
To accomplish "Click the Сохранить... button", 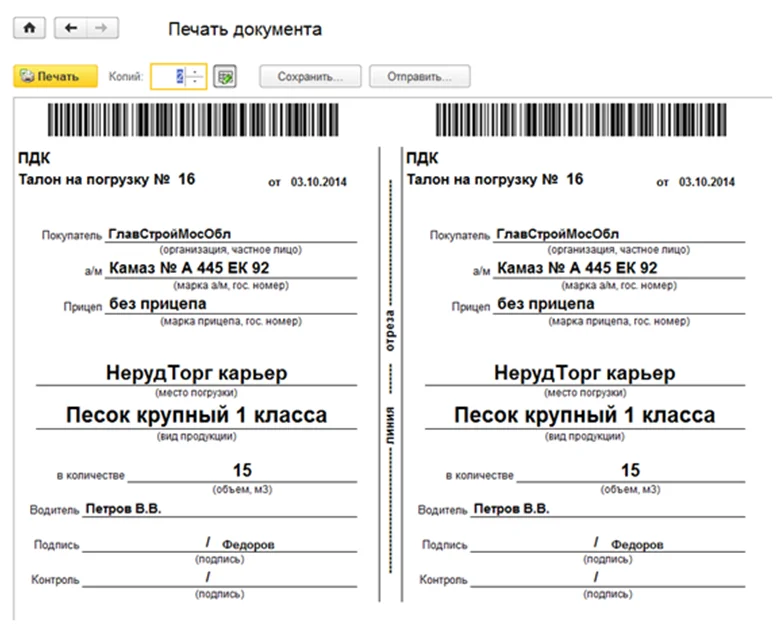I will coord(310,77).
